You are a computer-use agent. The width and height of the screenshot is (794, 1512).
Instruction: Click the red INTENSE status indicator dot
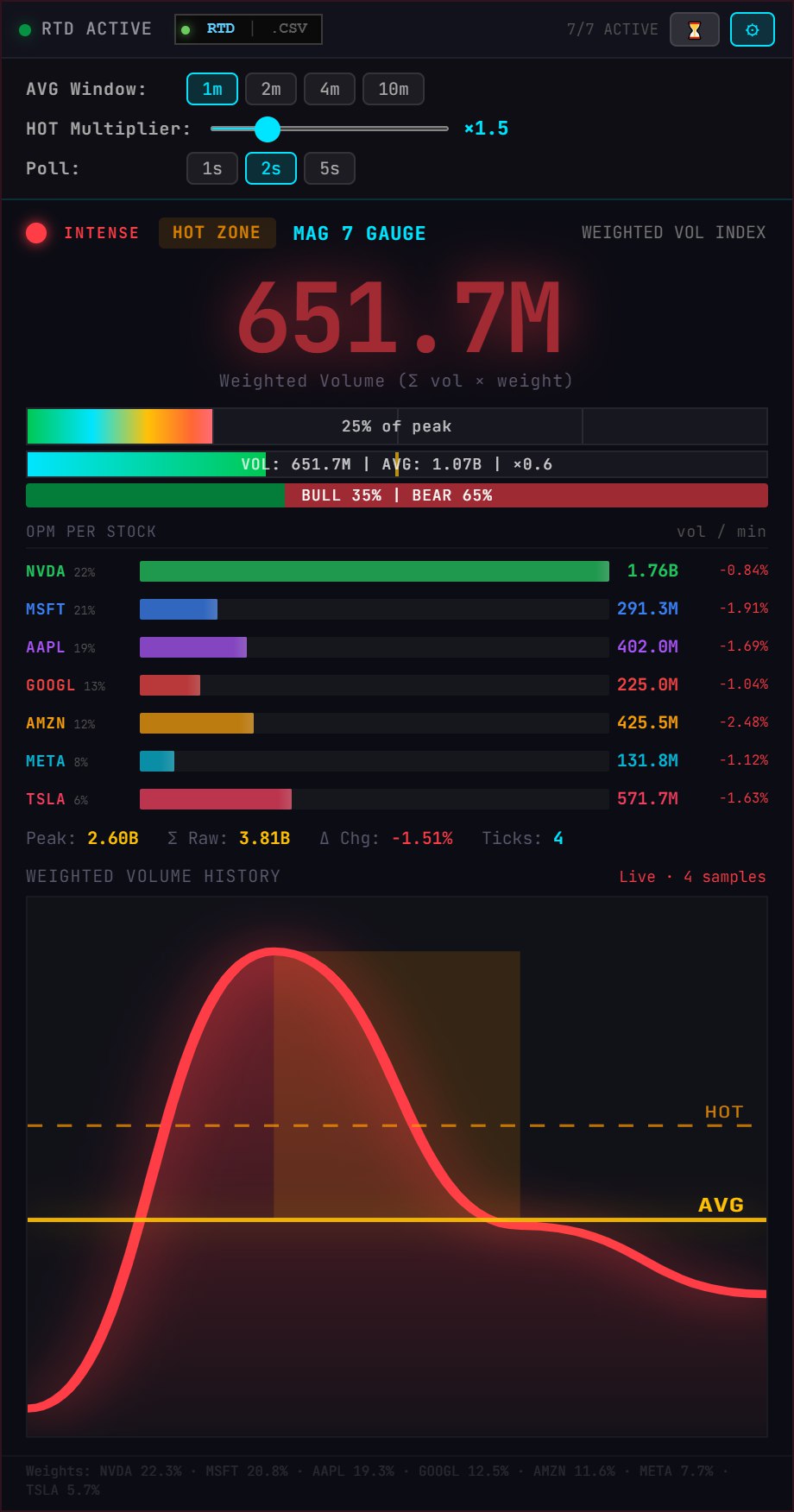coord(36,233)
